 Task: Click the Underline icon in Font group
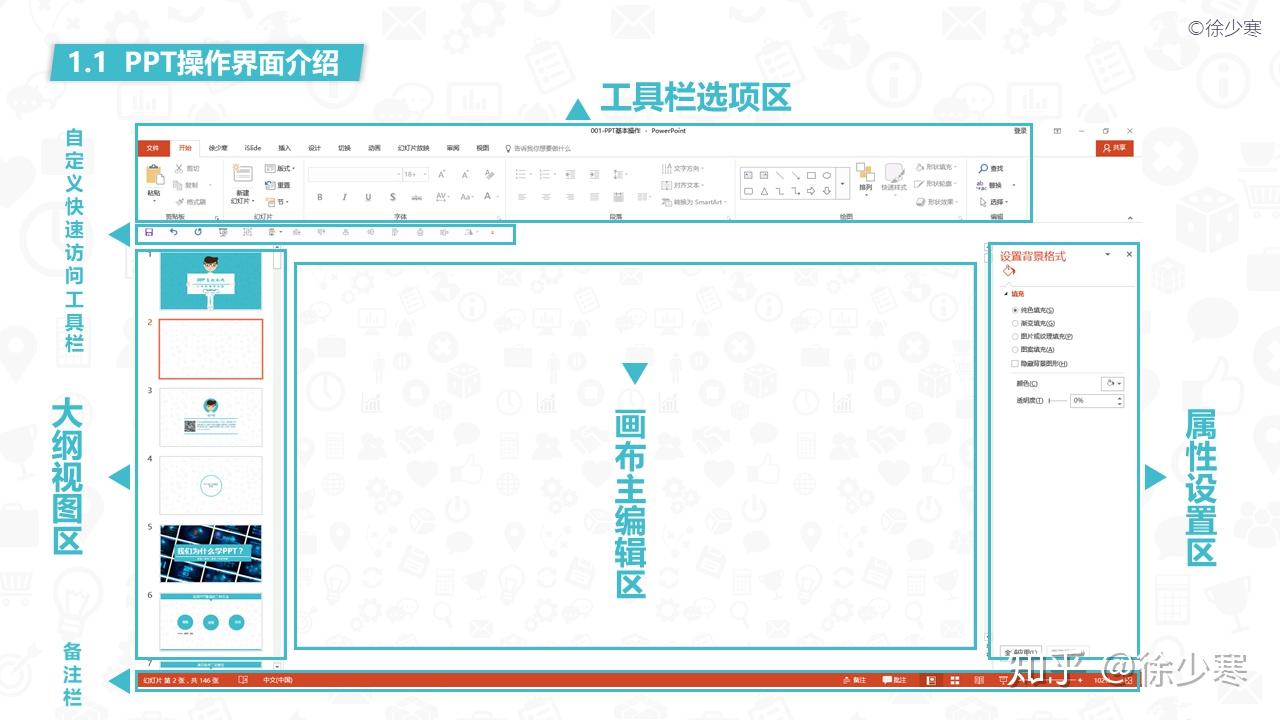[368, 195]
